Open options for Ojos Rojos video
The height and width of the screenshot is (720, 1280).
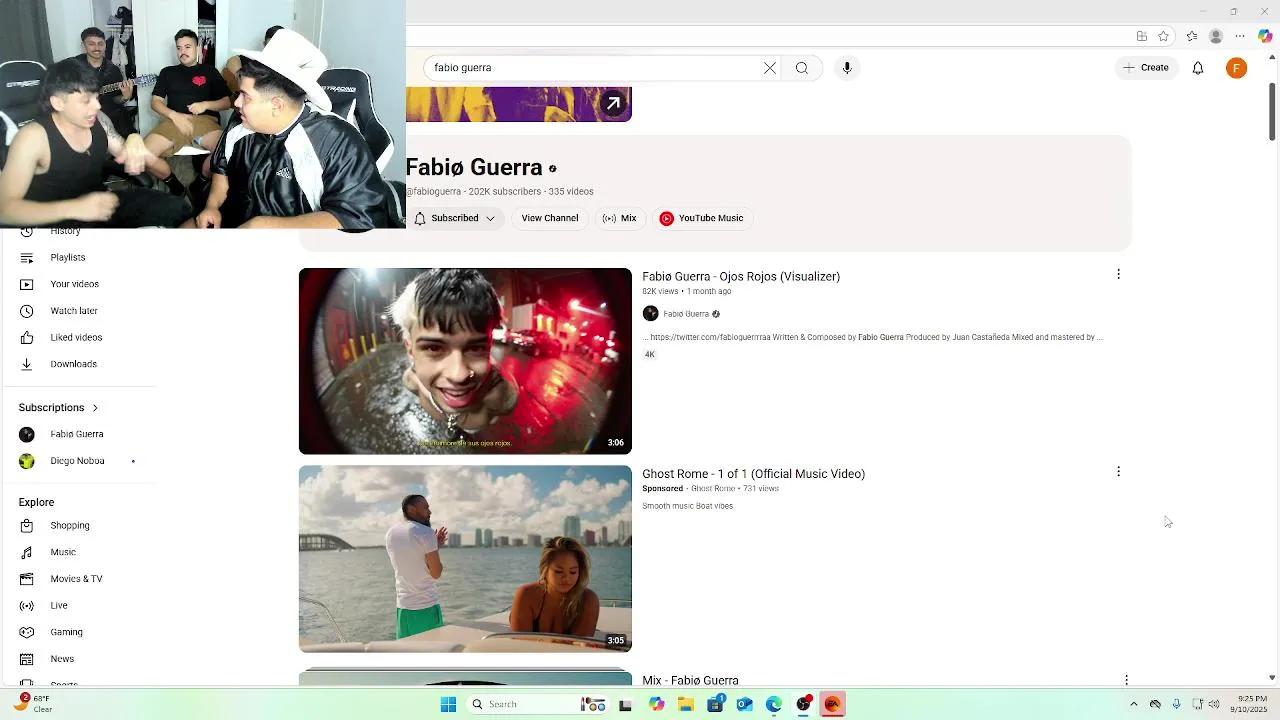coord(1119,274)
